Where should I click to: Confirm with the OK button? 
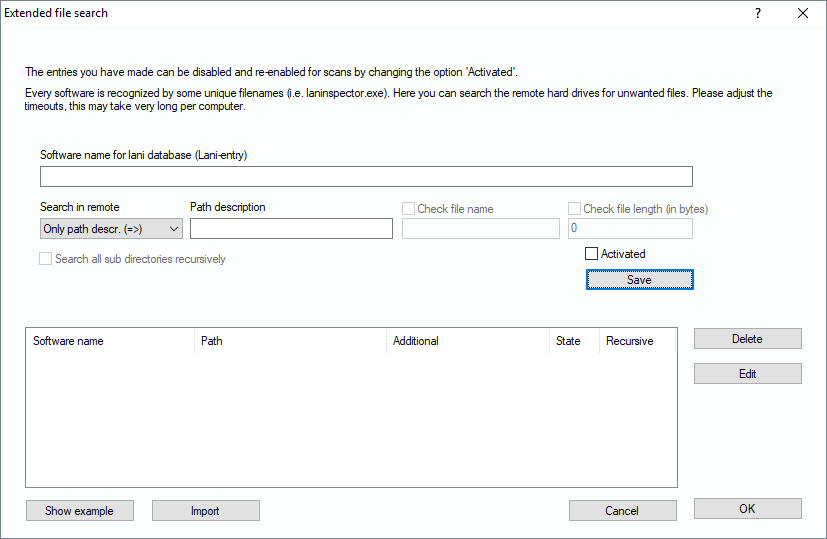click(x=747, y=509)
